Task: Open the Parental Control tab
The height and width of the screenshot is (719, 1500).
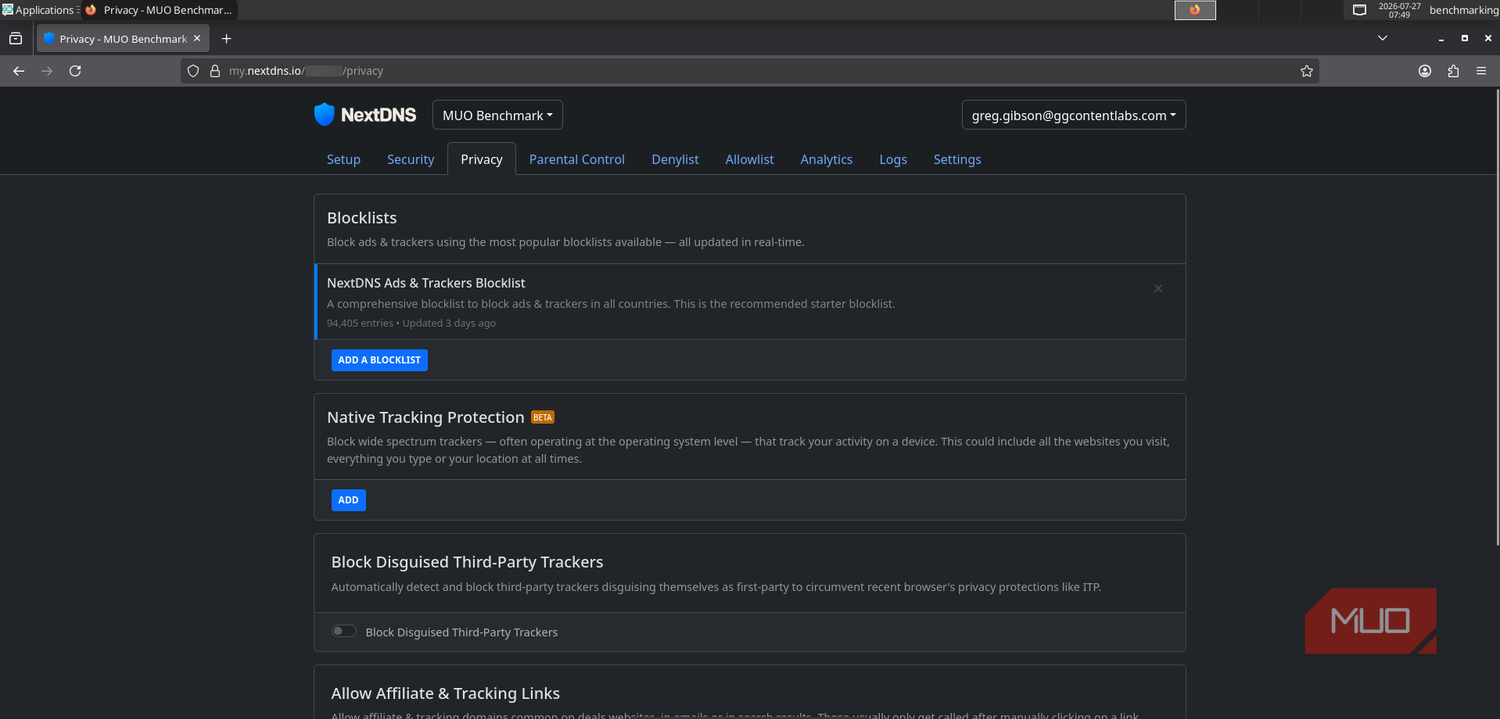Action: [x=577, y=159]
